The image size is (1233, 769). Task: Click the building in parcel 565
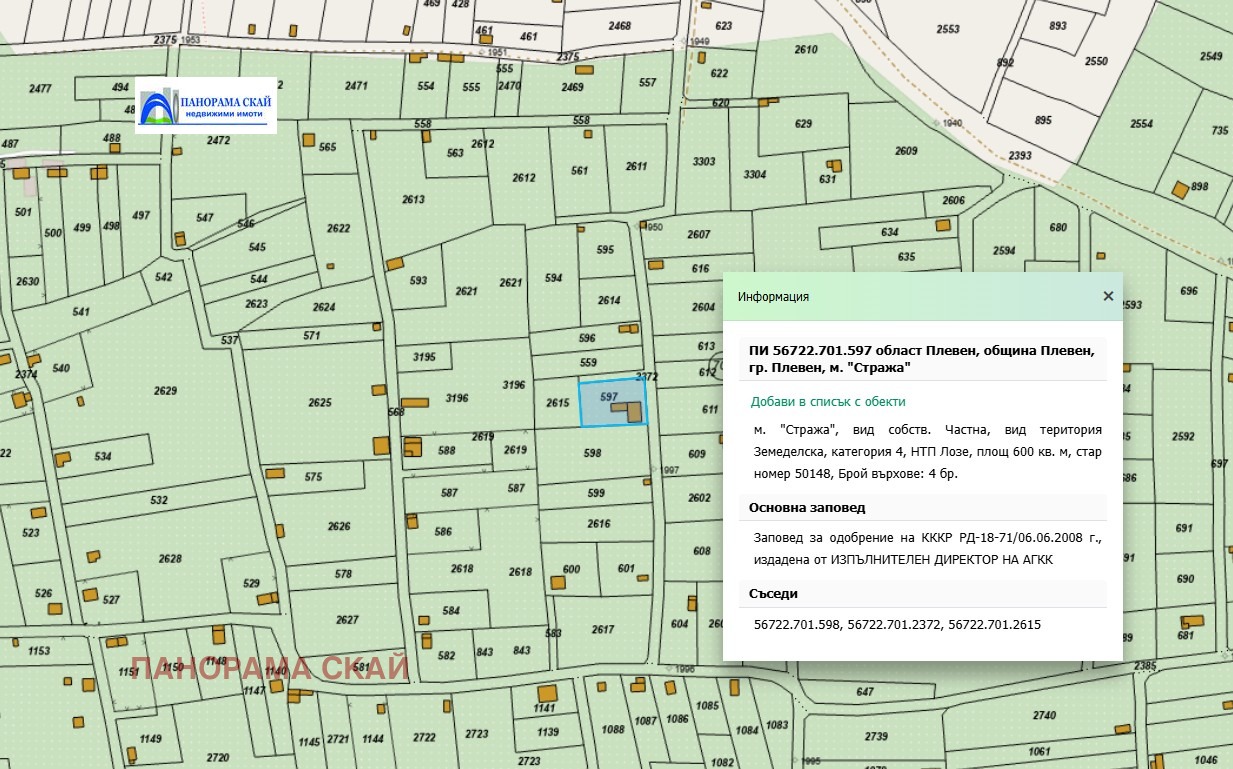(309, 138)
